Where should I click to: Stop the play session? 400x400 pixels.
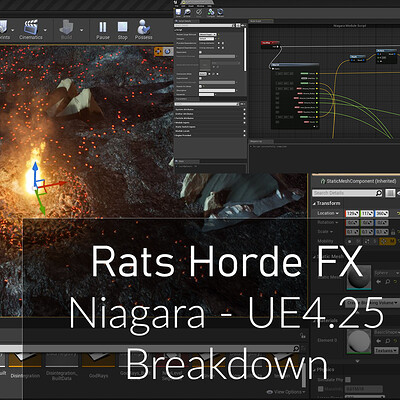click(x=122, y=28)
